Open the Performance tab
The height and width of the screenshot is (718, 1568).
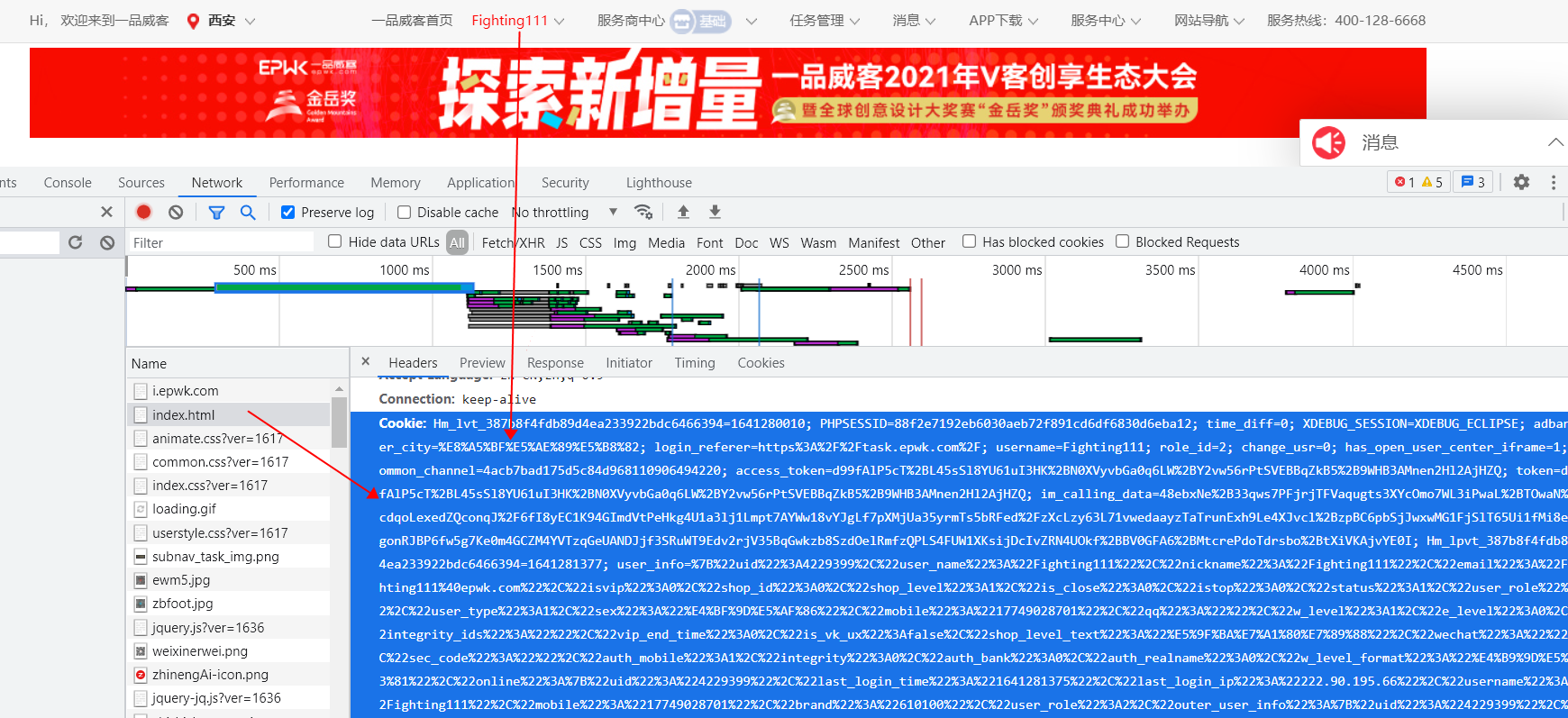(x=306, y=182)
